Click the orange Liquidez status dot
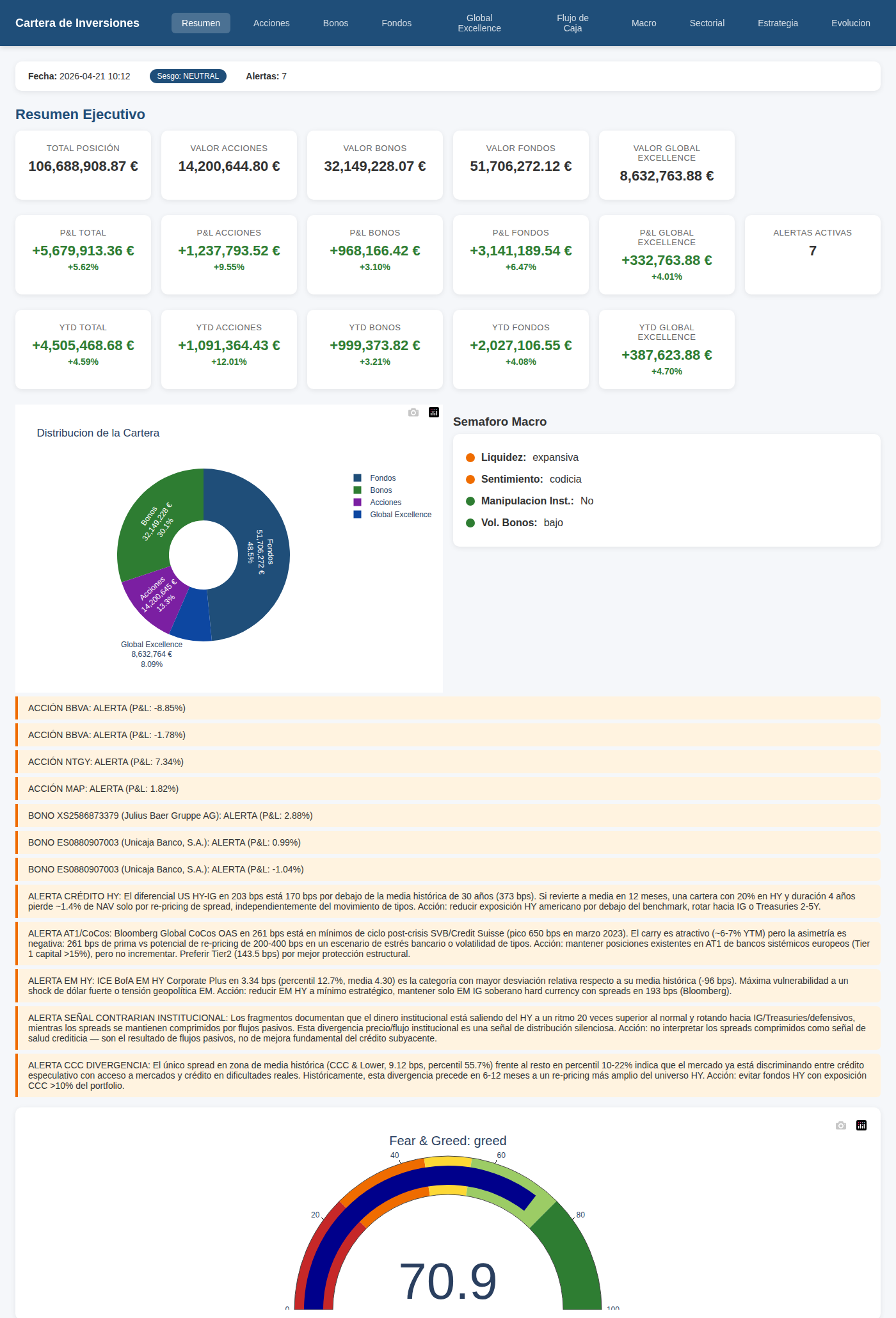 point(470,458)
